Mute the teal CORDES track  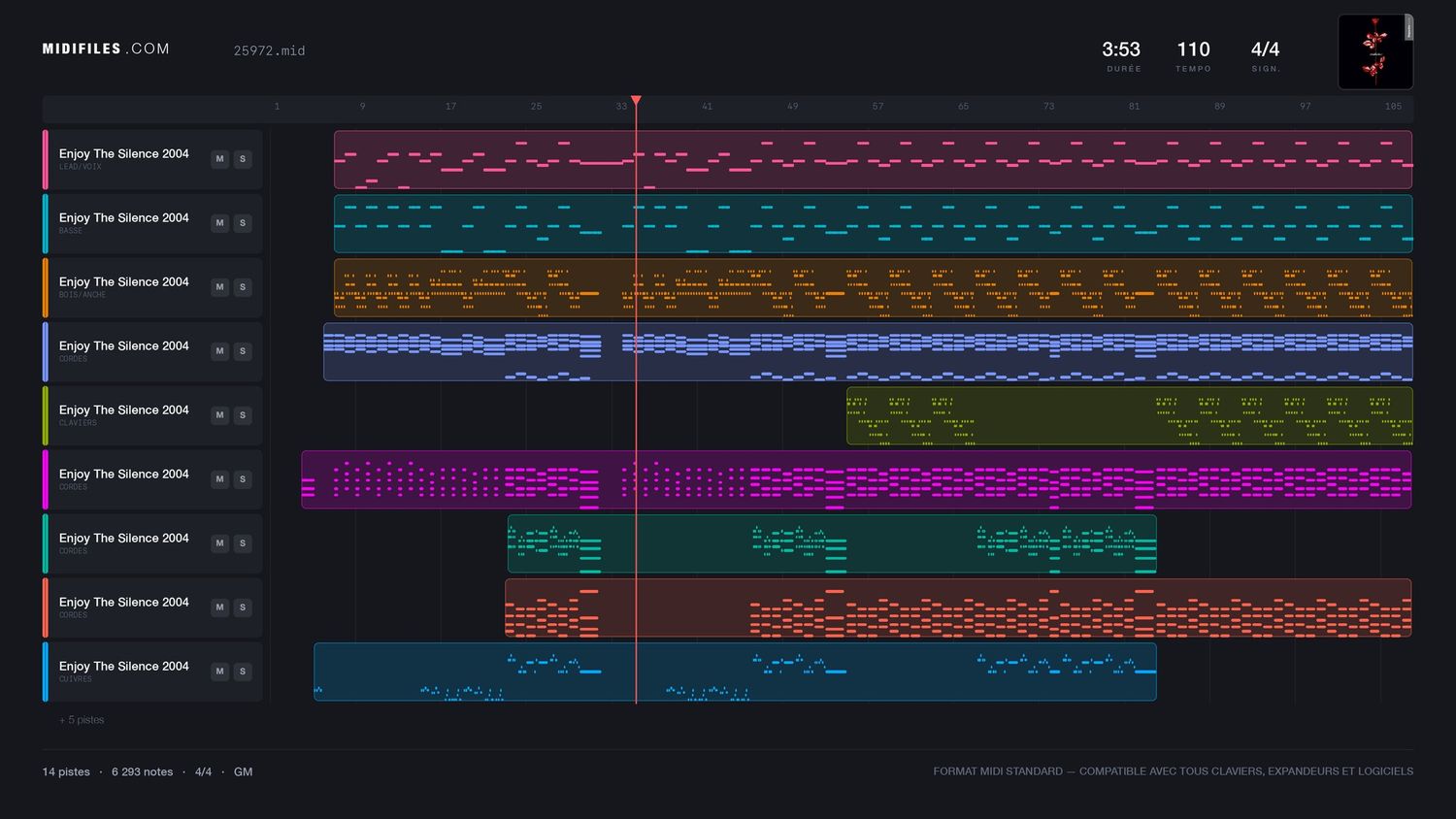pos(219,543)
